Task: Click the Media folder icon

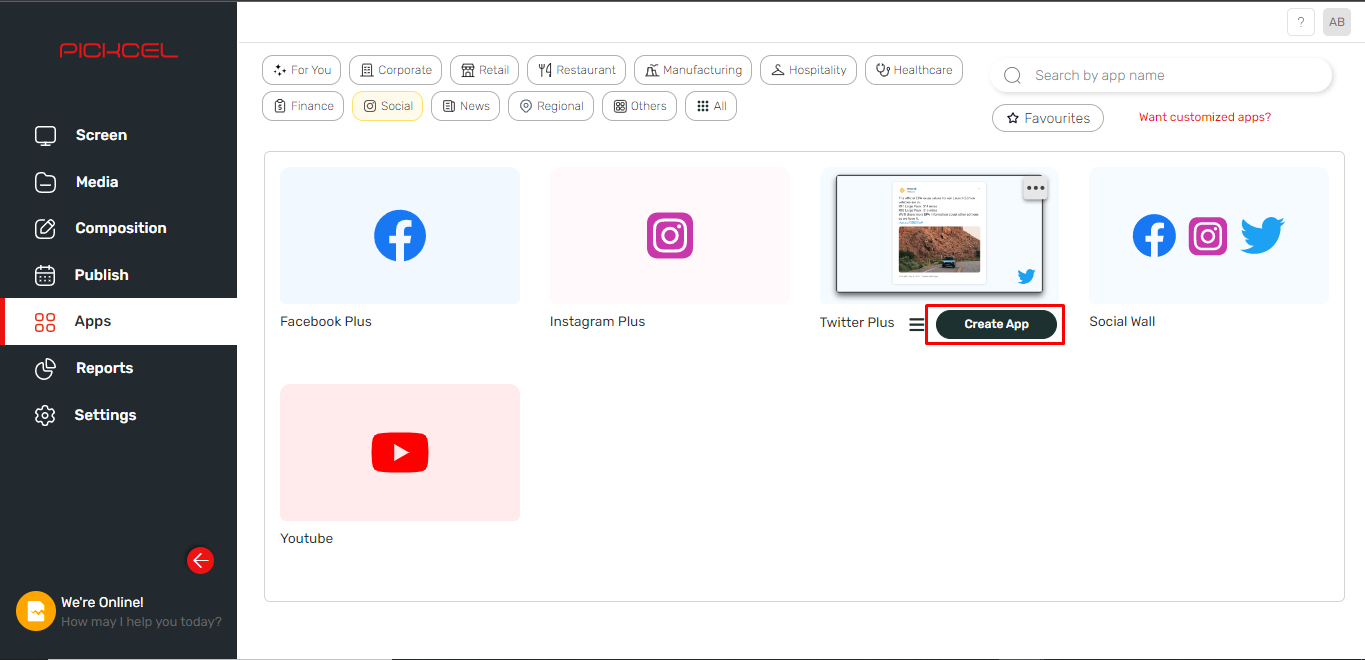Action: click(45, 182)
